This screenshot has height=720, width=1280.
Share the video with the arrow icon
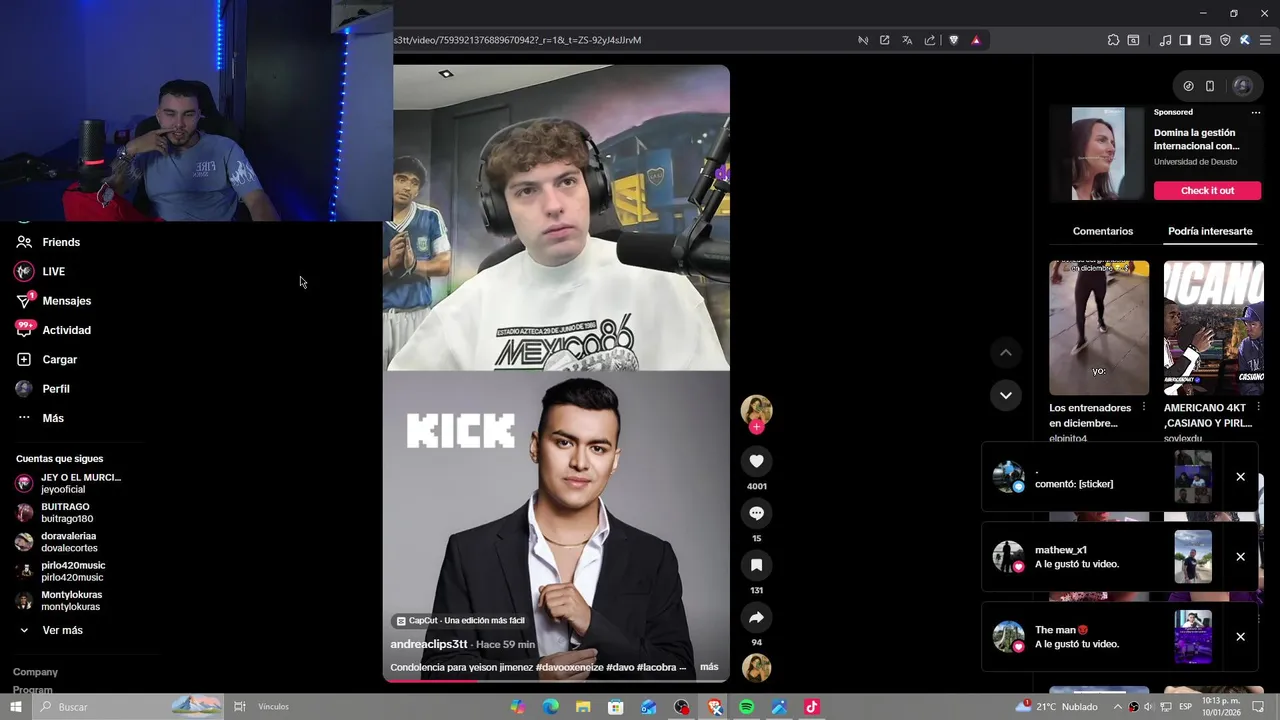tap(756, 617)
